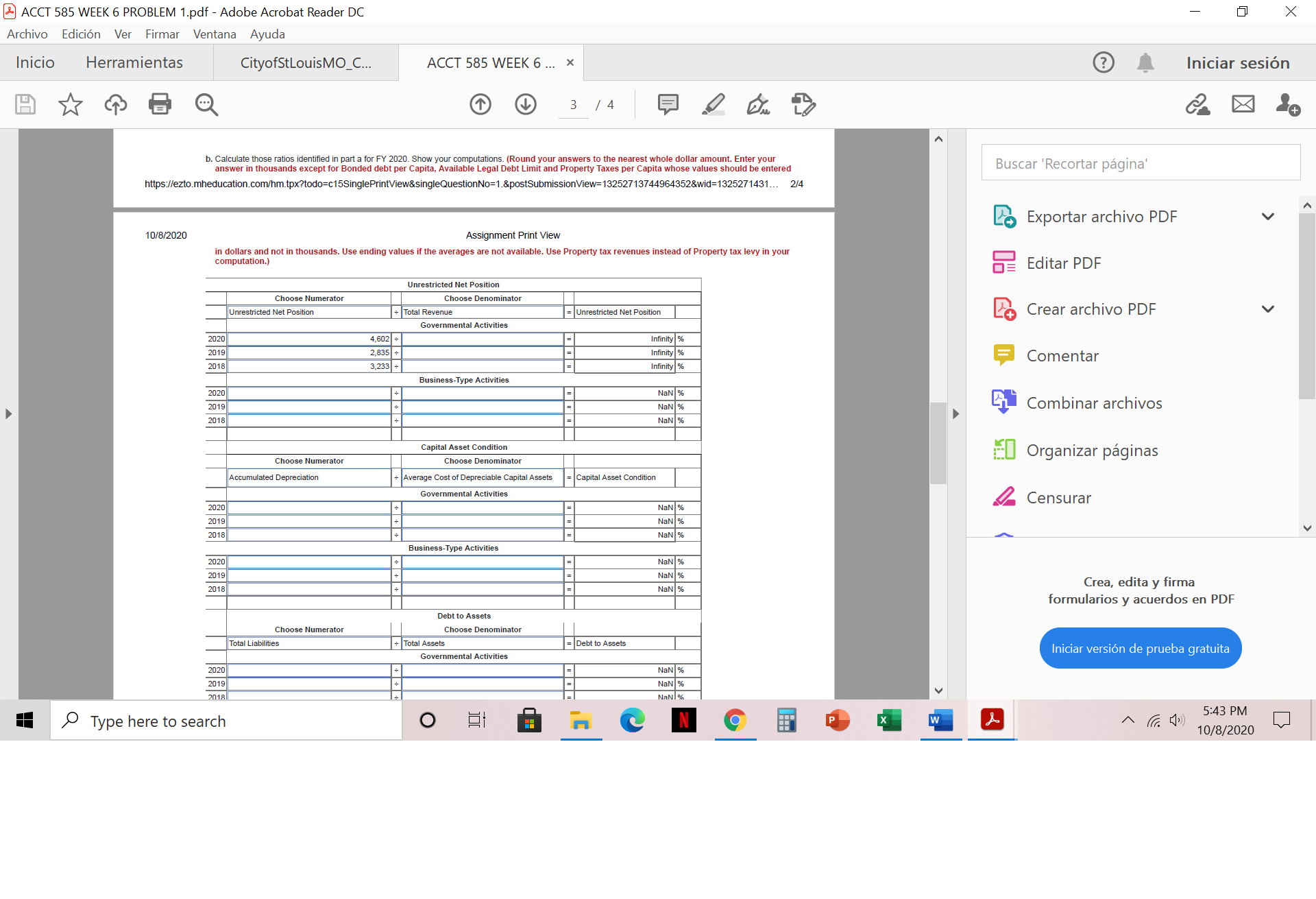Open the Fill & Sign tool

(x=758, y=104)
